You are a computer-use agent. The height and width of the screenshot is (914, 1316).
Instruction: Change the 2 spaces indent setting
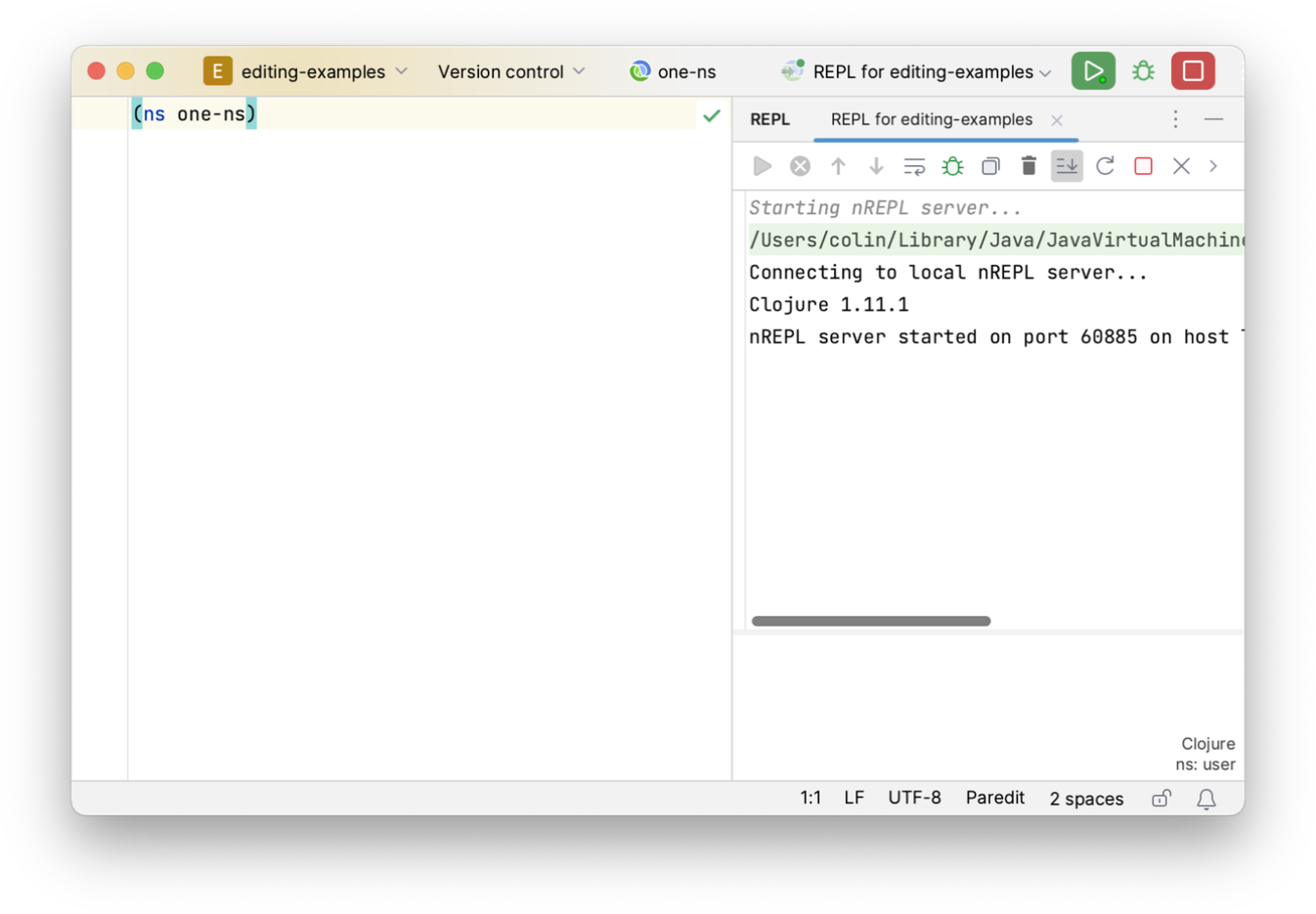1086,799
